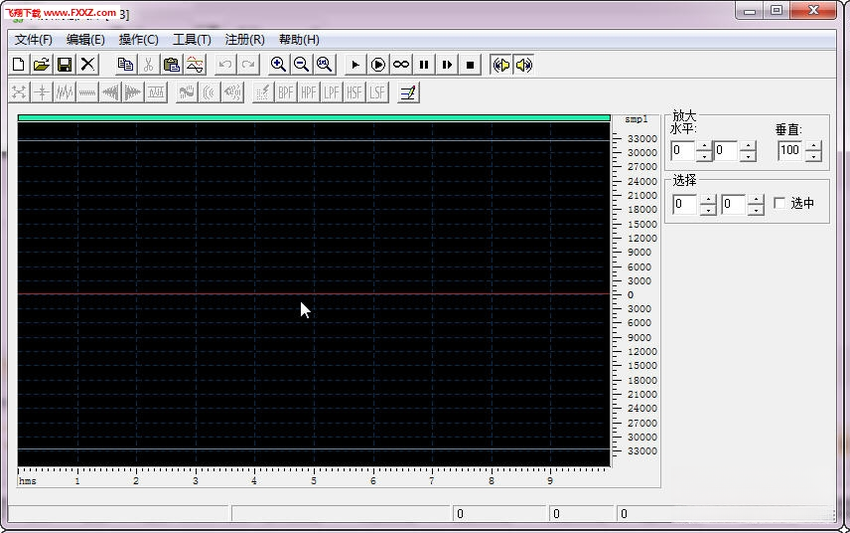Image resolution: width=850 pixels, height=533 pixels.
Task: Zoom in with the plus magnifier icon
Action: pos(279,65)
